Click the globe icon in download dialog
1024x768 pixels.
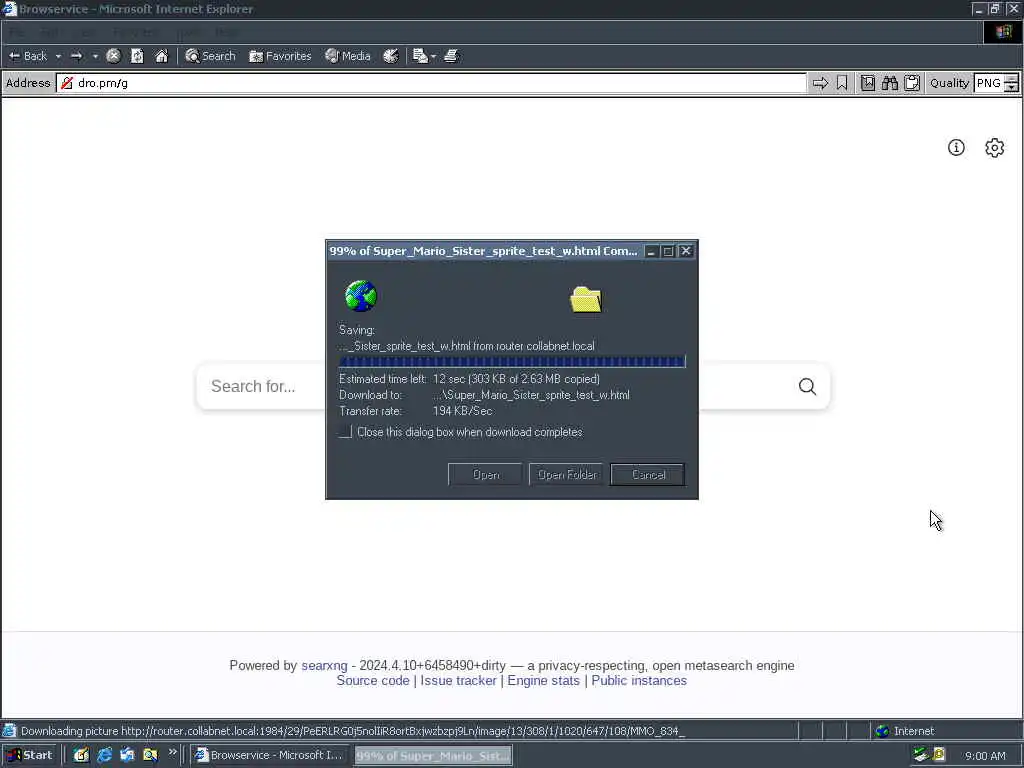361,296
